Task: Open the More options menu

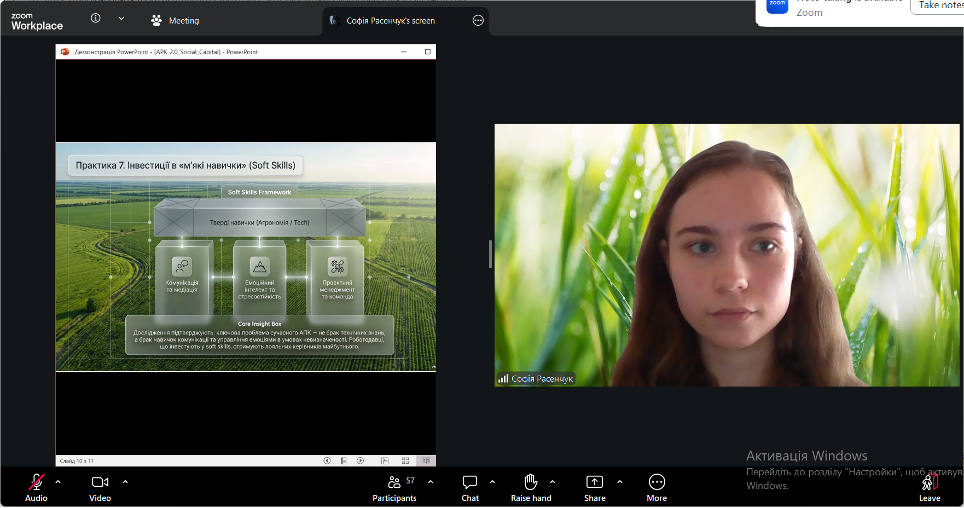Action: pyautogui.click(x=657, y=483)
